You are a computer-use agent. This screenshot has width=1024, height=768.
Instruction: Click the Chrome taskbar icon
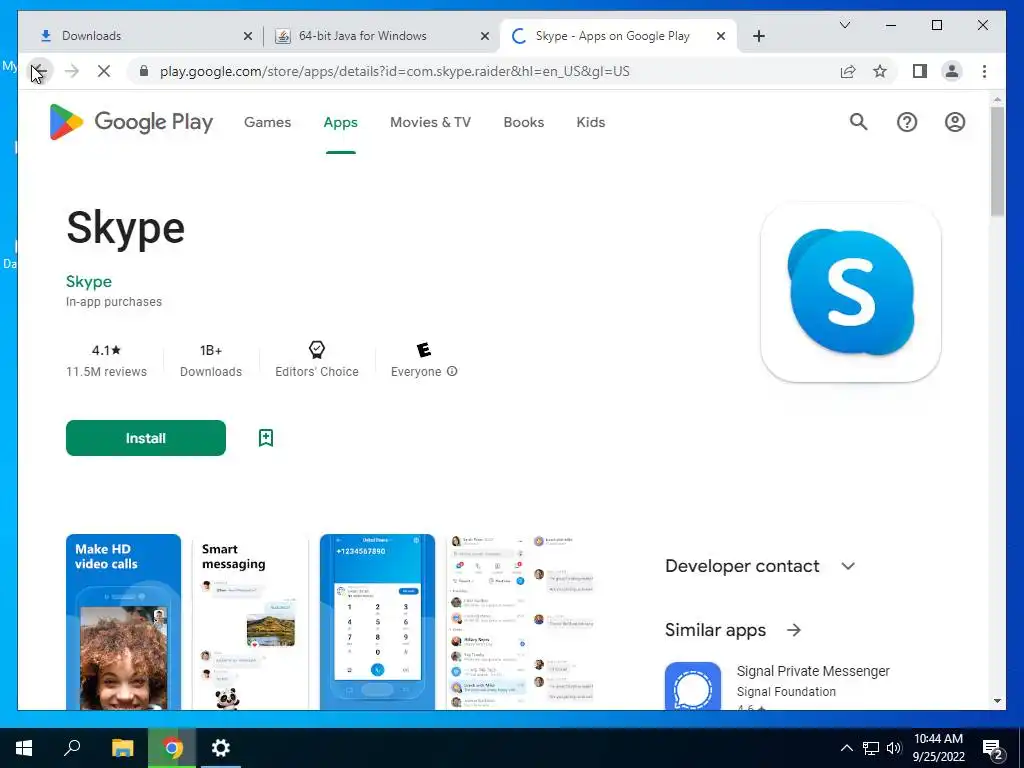172,748
